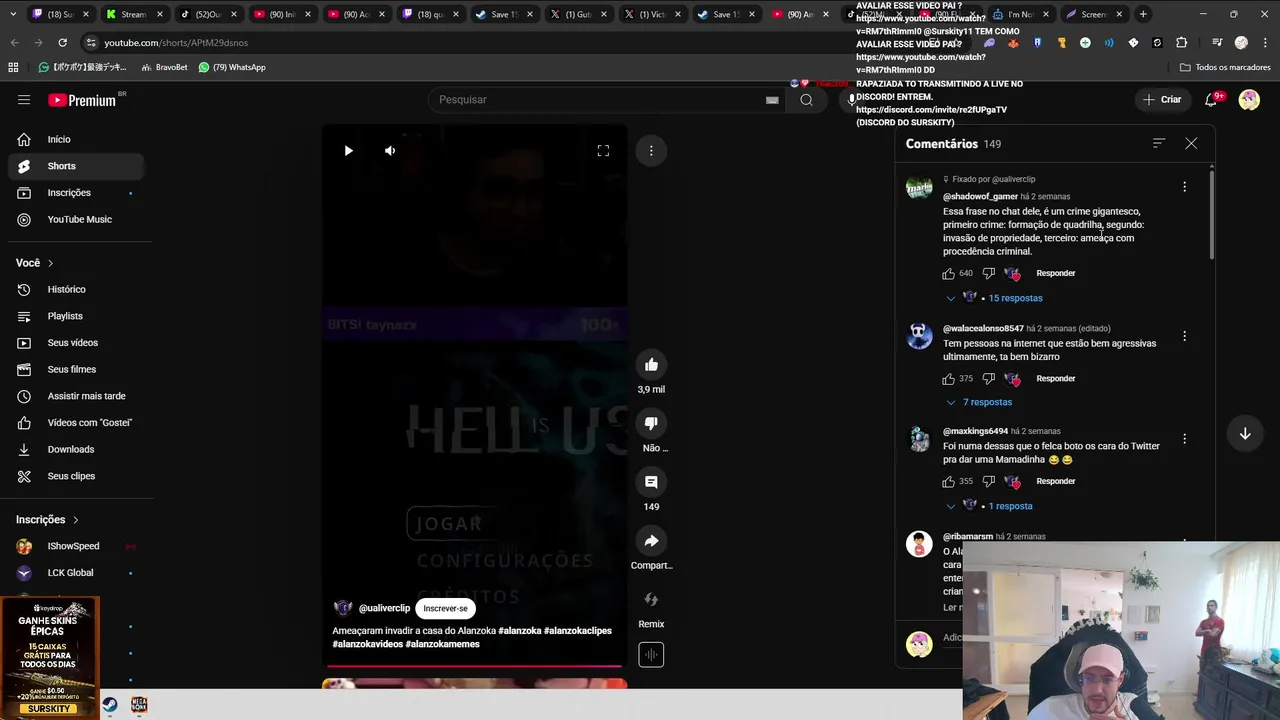Share the Short via Compartilhar
The width and height of the screenshot is (1280, 720).
(651, 541)
